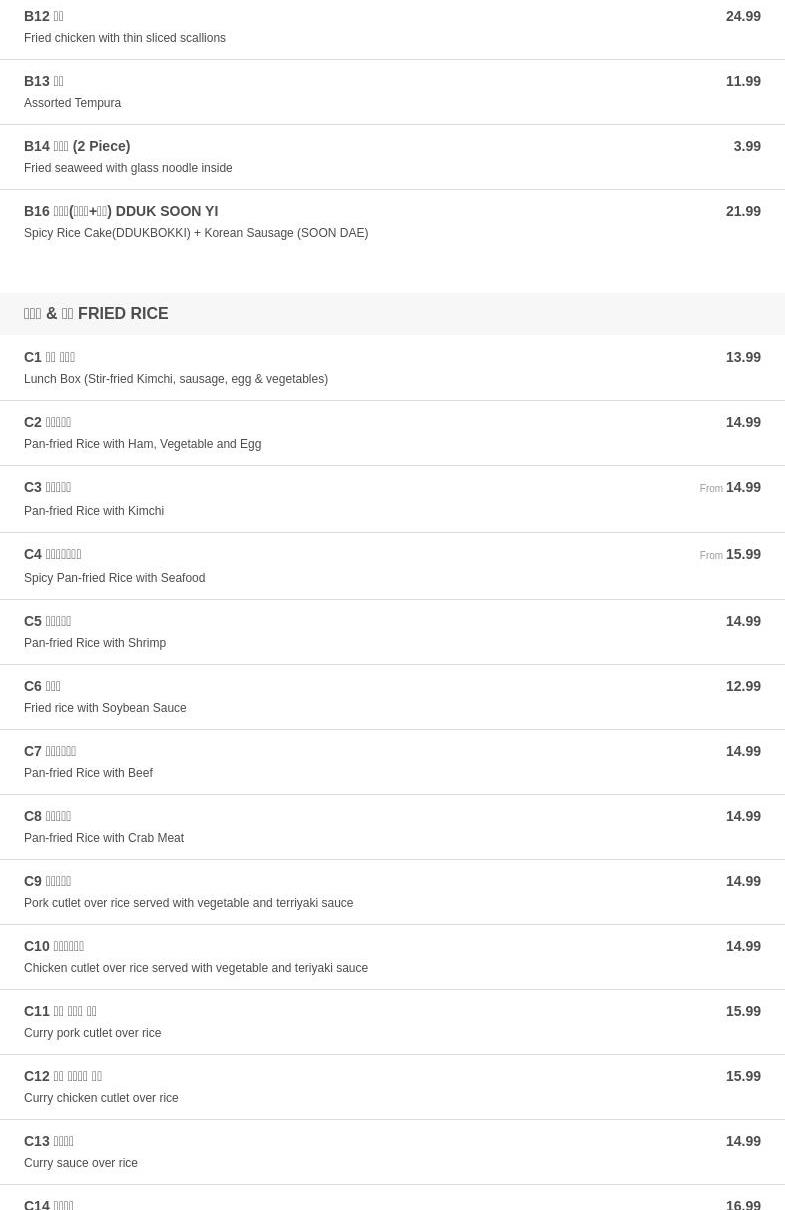Screen dimensions: 785x1210
Task: Open C9 Pork cutlet over rice item
Action: tap(392, 892)
